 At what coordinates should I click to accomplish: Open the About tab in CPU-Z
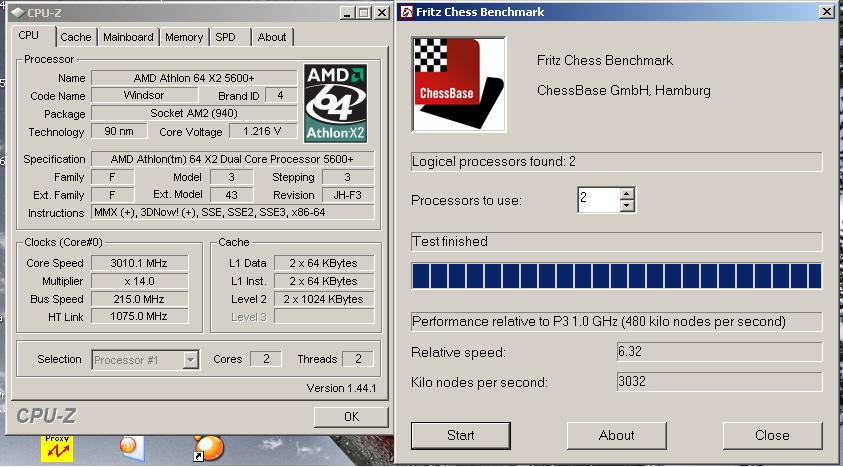point(272,37)
